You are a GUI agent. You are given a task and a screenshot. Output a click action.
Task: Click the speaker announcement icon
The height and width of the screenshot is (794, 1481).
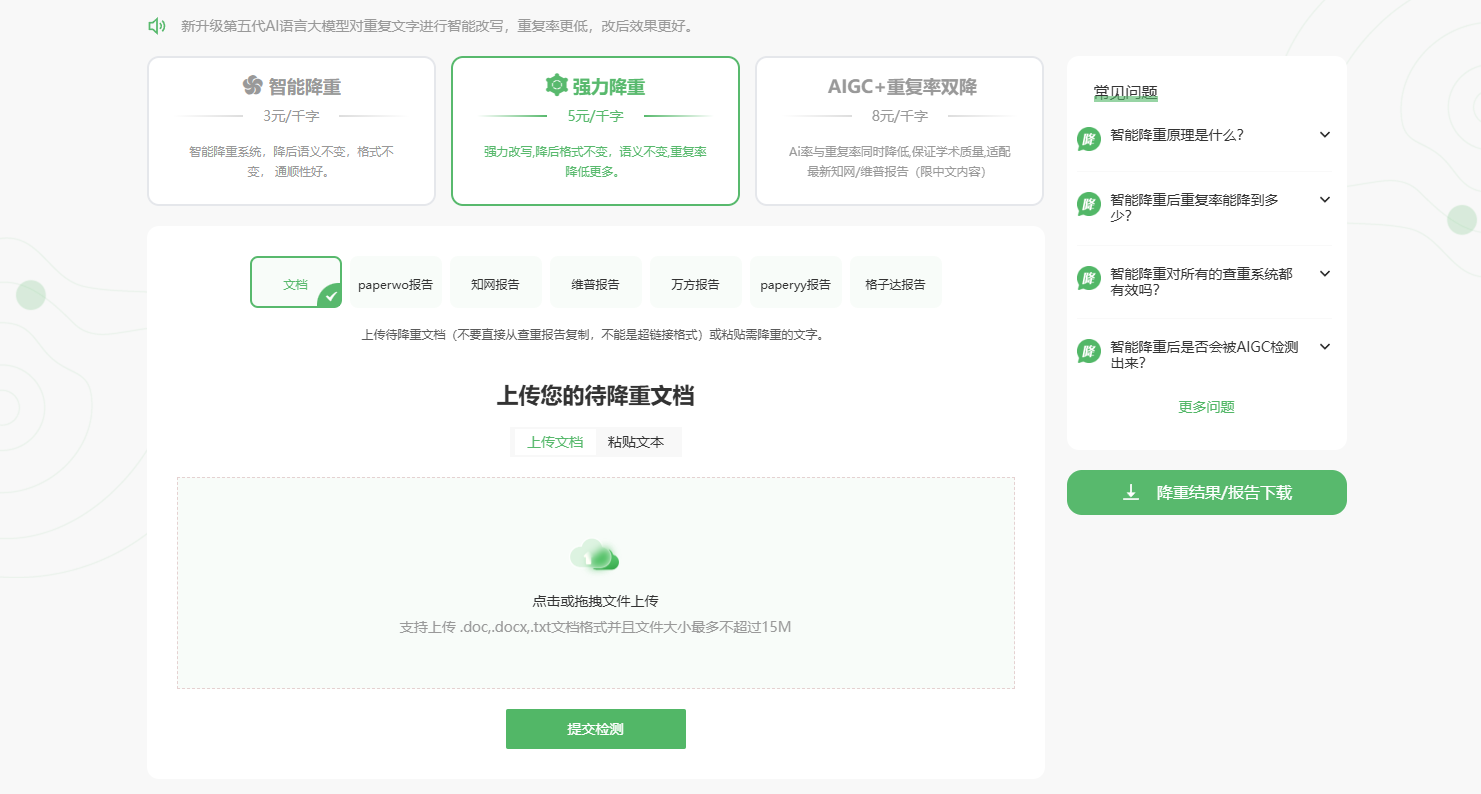(155, 24)
